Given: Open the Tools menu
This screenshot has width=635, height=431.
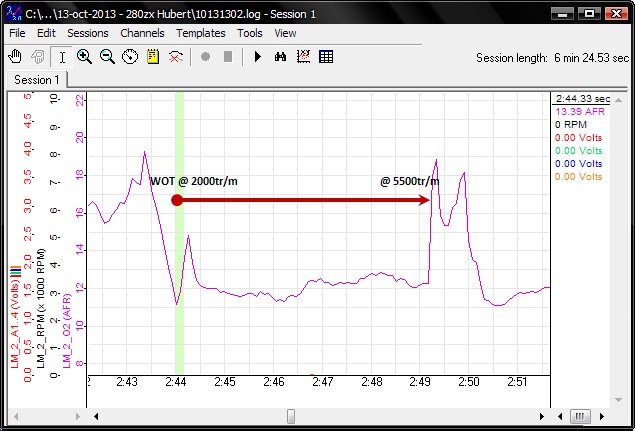Looking at the screenshot, I should [250, 33].
